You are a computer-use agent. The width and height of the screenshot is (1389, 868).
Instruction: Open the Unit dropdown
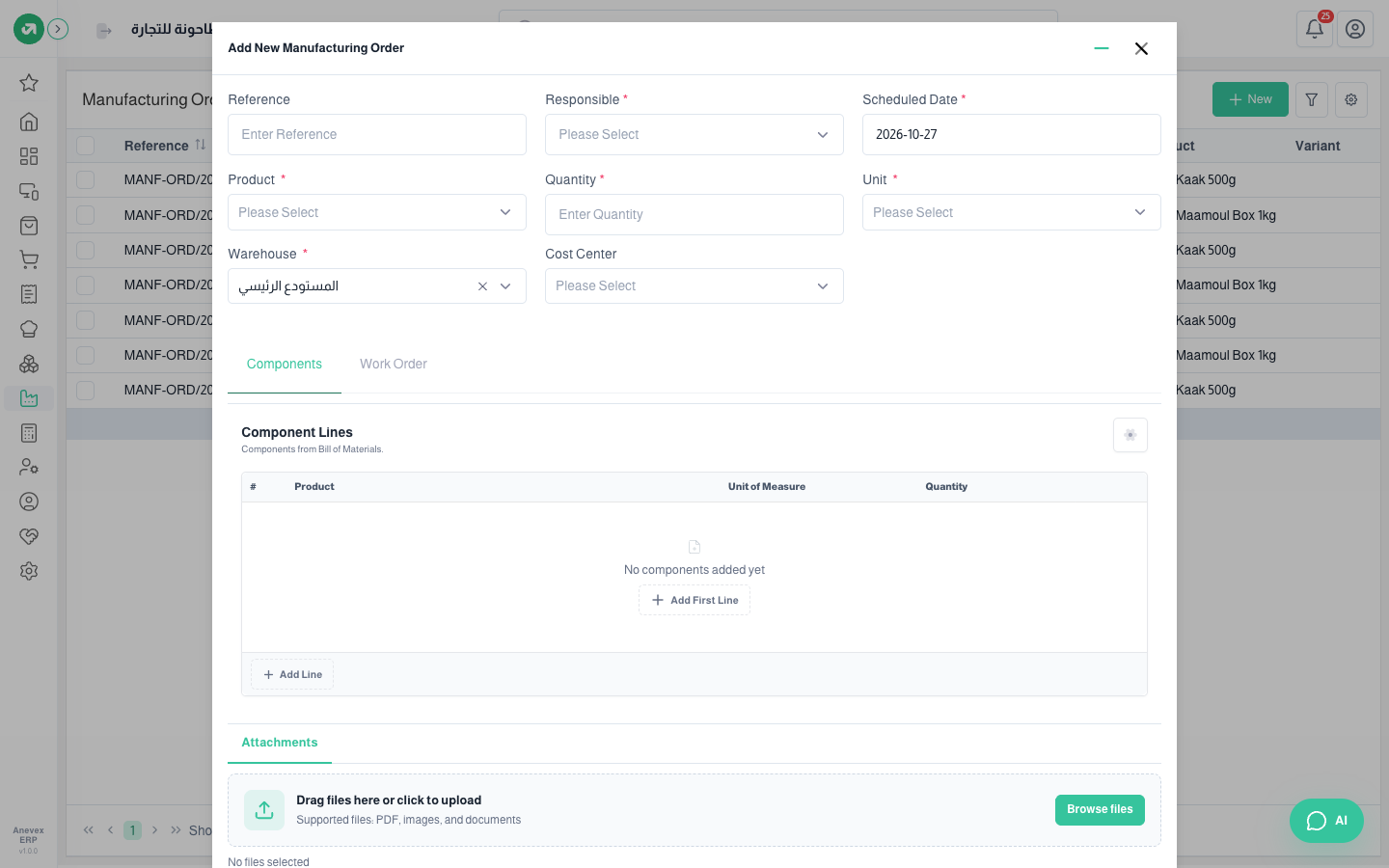(x=1012, y=212)
